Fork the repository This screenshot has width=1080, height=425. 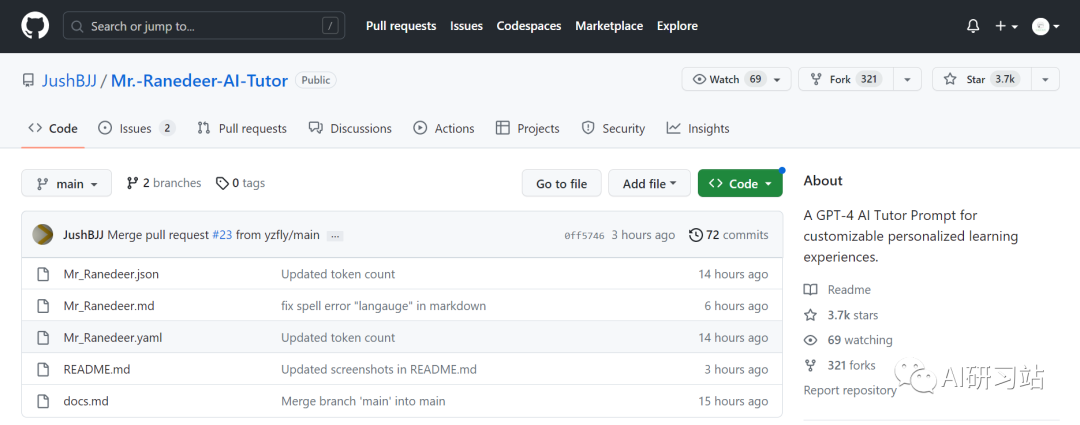[846, 79]
